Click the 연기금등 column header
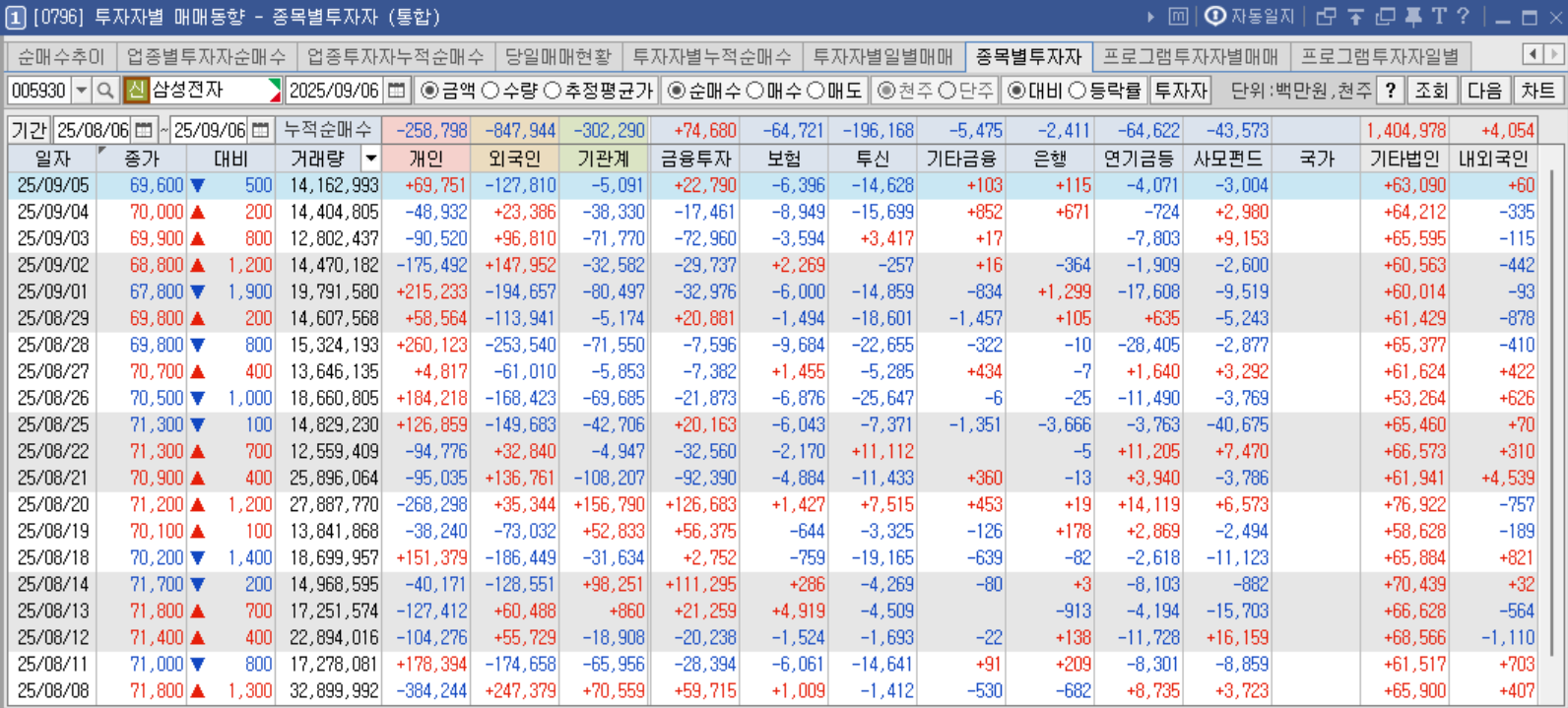The image size is (1568, 708). pyautogui.click(x=1139, y=159)
